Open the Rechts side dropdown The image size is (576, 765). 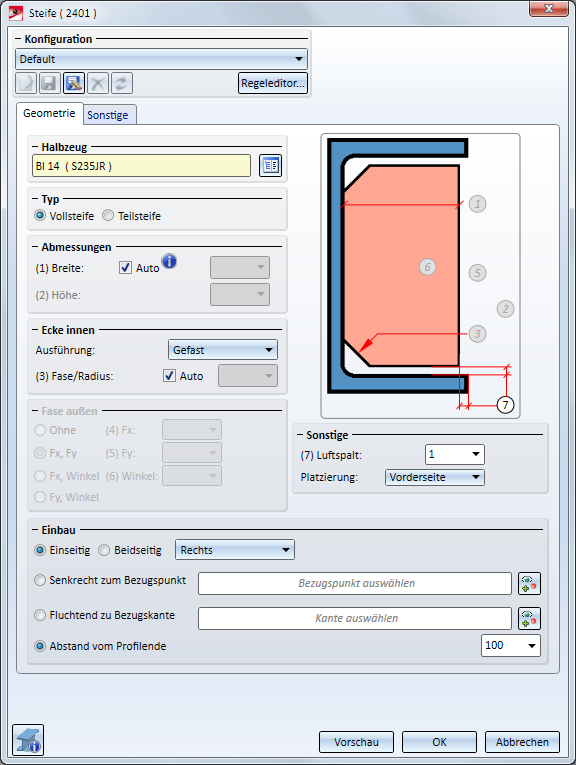coord(235,550)
